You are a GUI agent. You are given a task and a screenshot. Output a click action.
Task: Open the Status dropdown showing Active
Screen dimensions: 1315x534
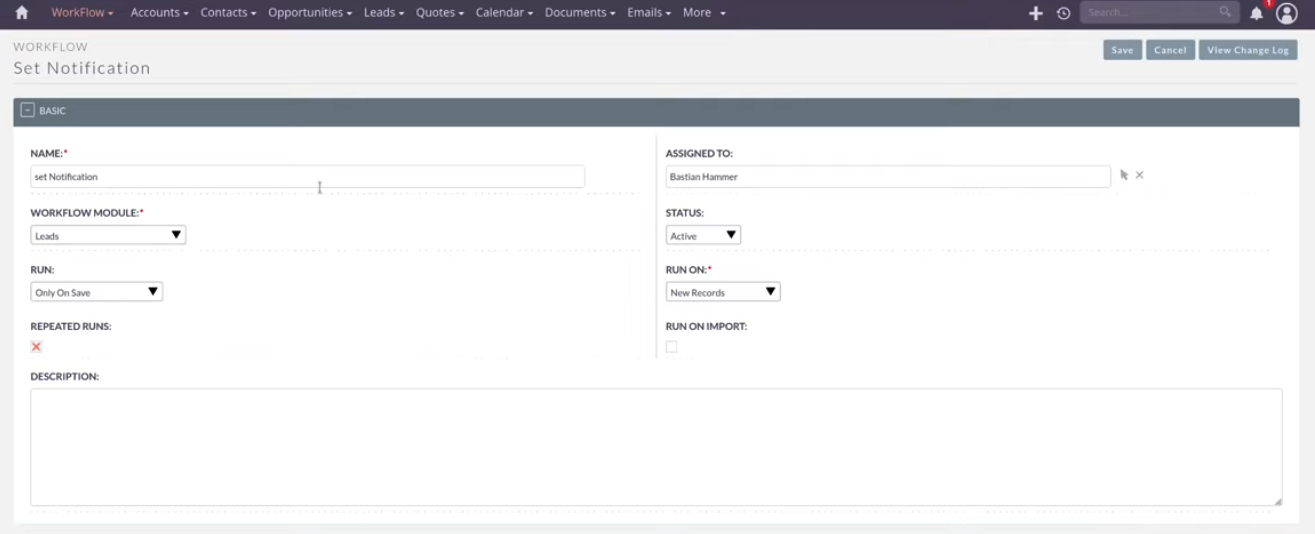[703, 235]
